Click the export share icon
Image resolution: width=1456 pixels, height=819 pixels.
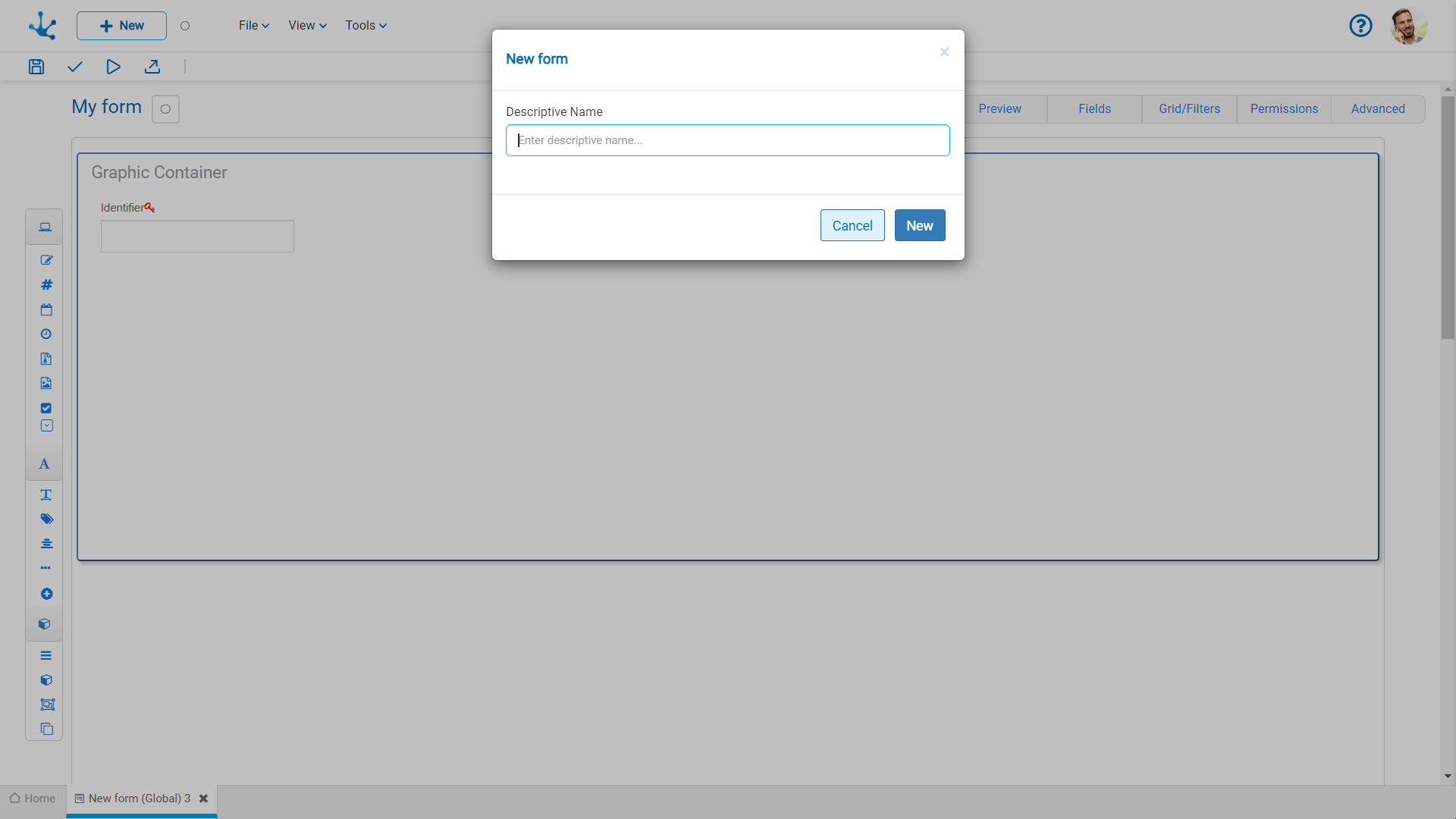pos(152,67)
